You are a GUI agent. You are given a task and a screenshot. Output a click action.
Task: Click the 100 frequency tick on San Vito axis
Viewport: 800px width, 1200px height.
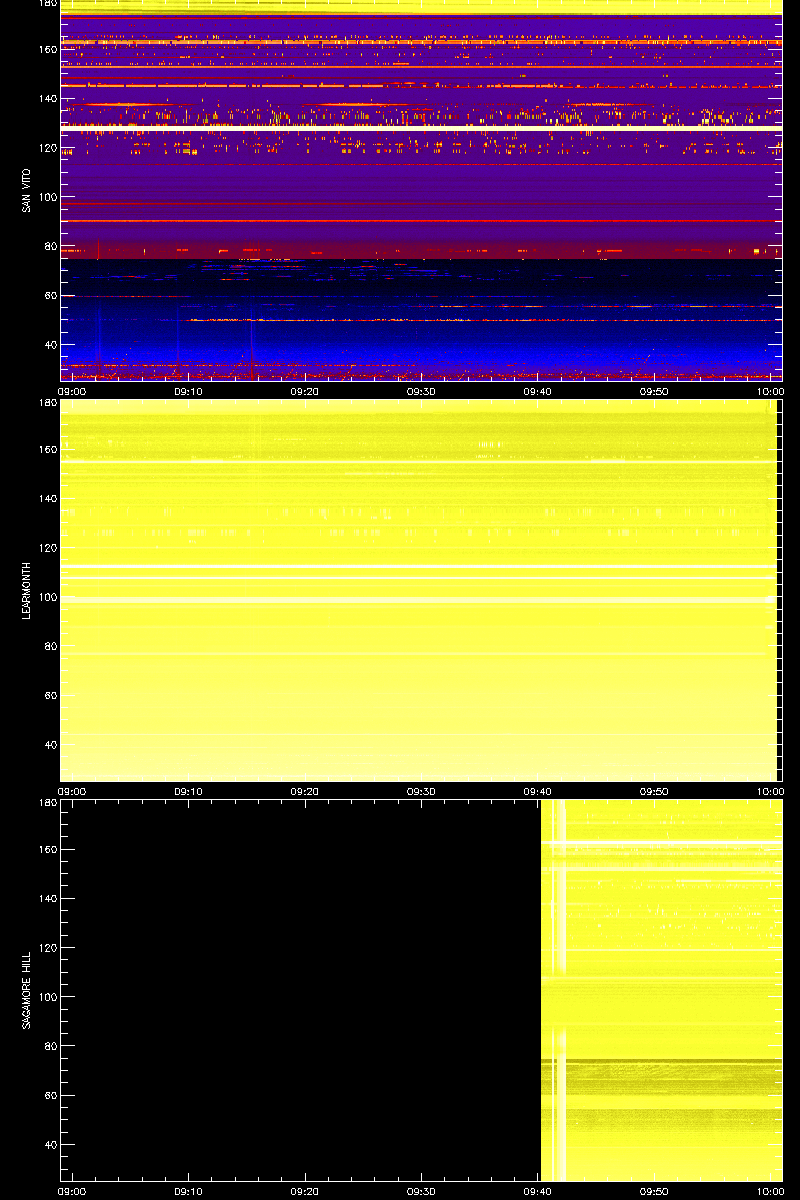47,197
